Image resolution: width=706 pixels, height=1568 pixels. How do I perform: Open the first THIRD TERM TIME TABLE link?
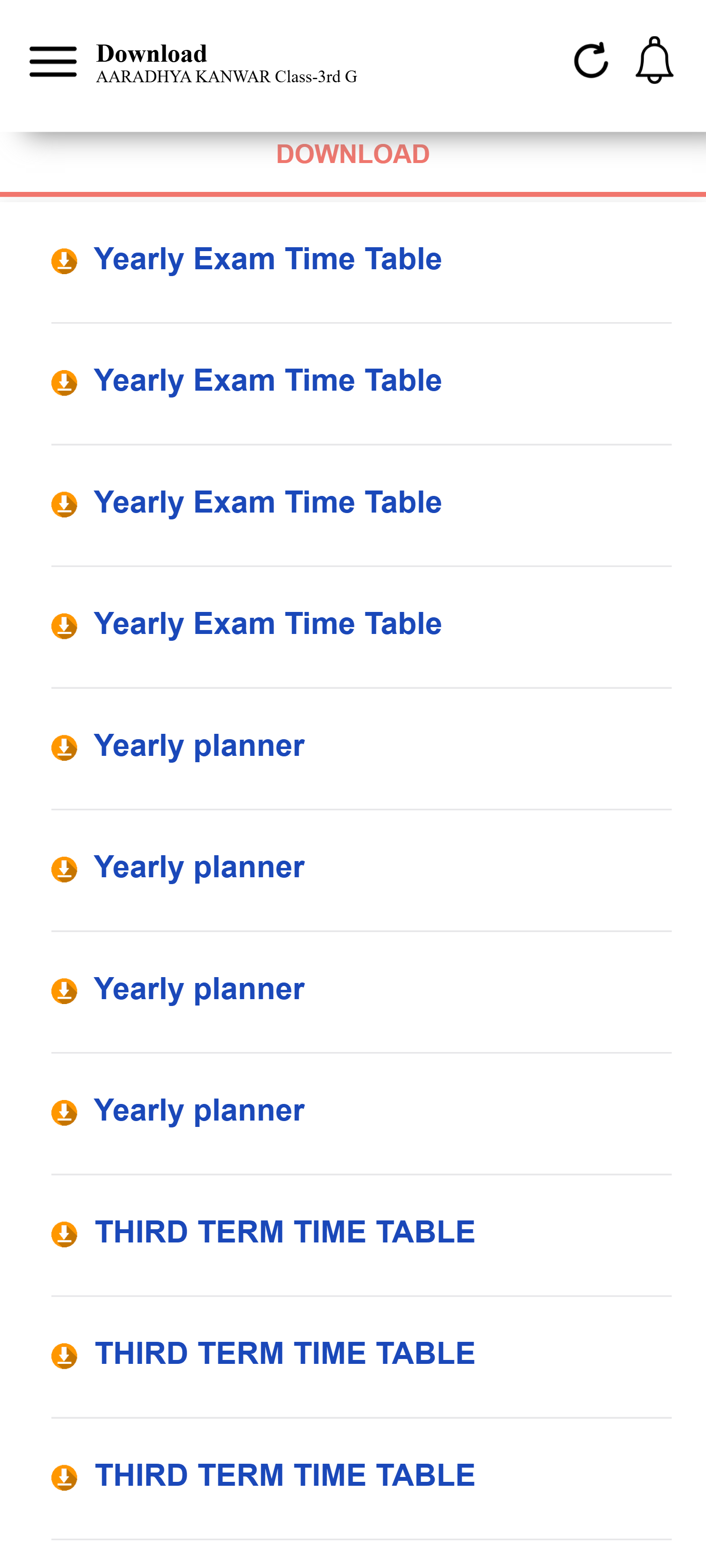tap(285, 1232)
